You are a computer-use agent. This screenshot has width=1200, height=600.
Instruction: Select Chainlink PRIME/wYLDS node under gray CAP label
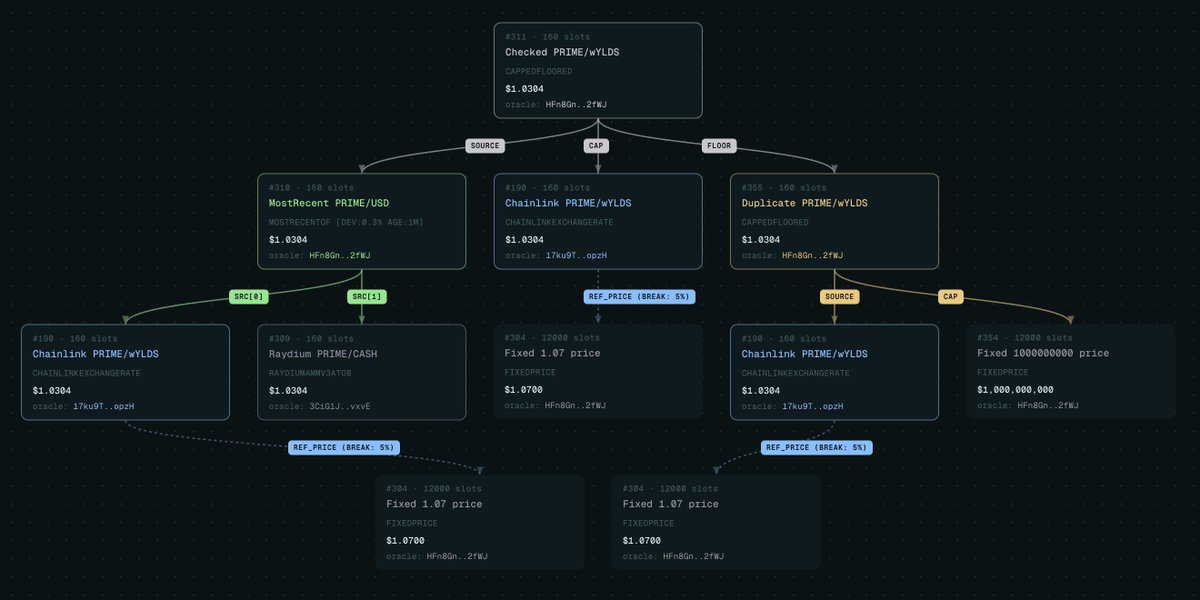598,221
